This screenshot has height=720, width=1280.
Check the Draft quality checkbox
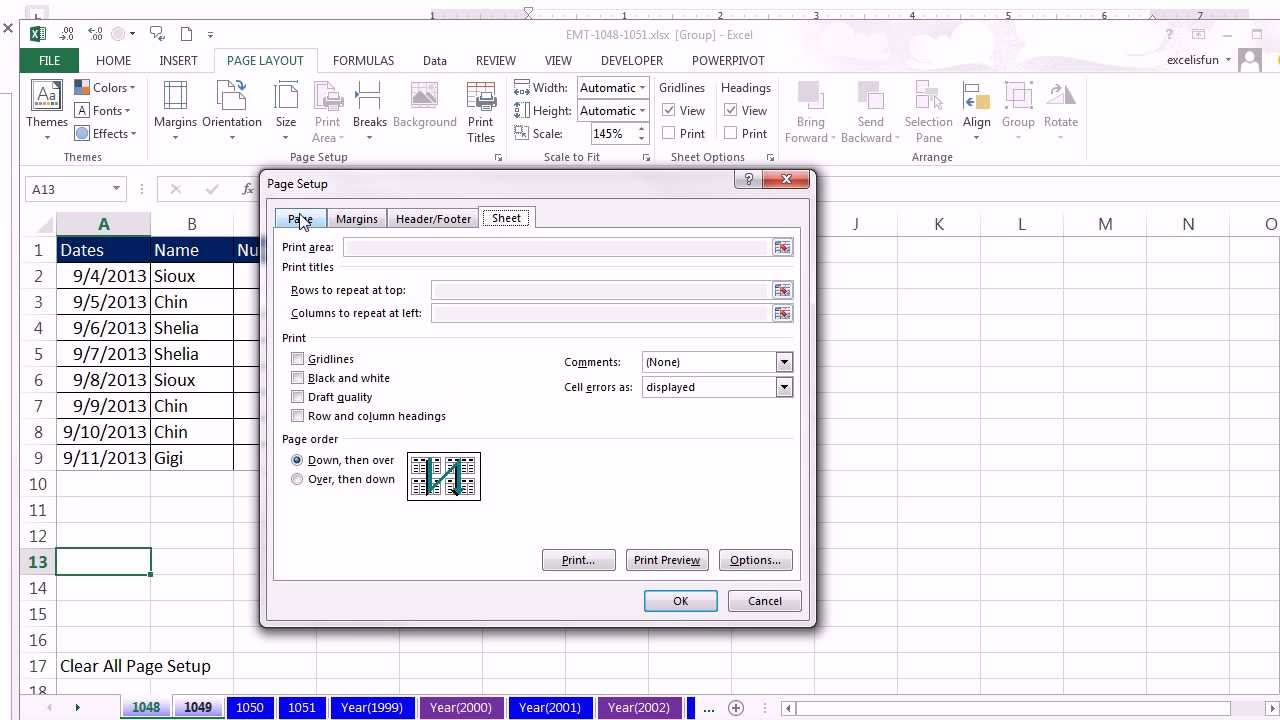click(x=297, y=396)
